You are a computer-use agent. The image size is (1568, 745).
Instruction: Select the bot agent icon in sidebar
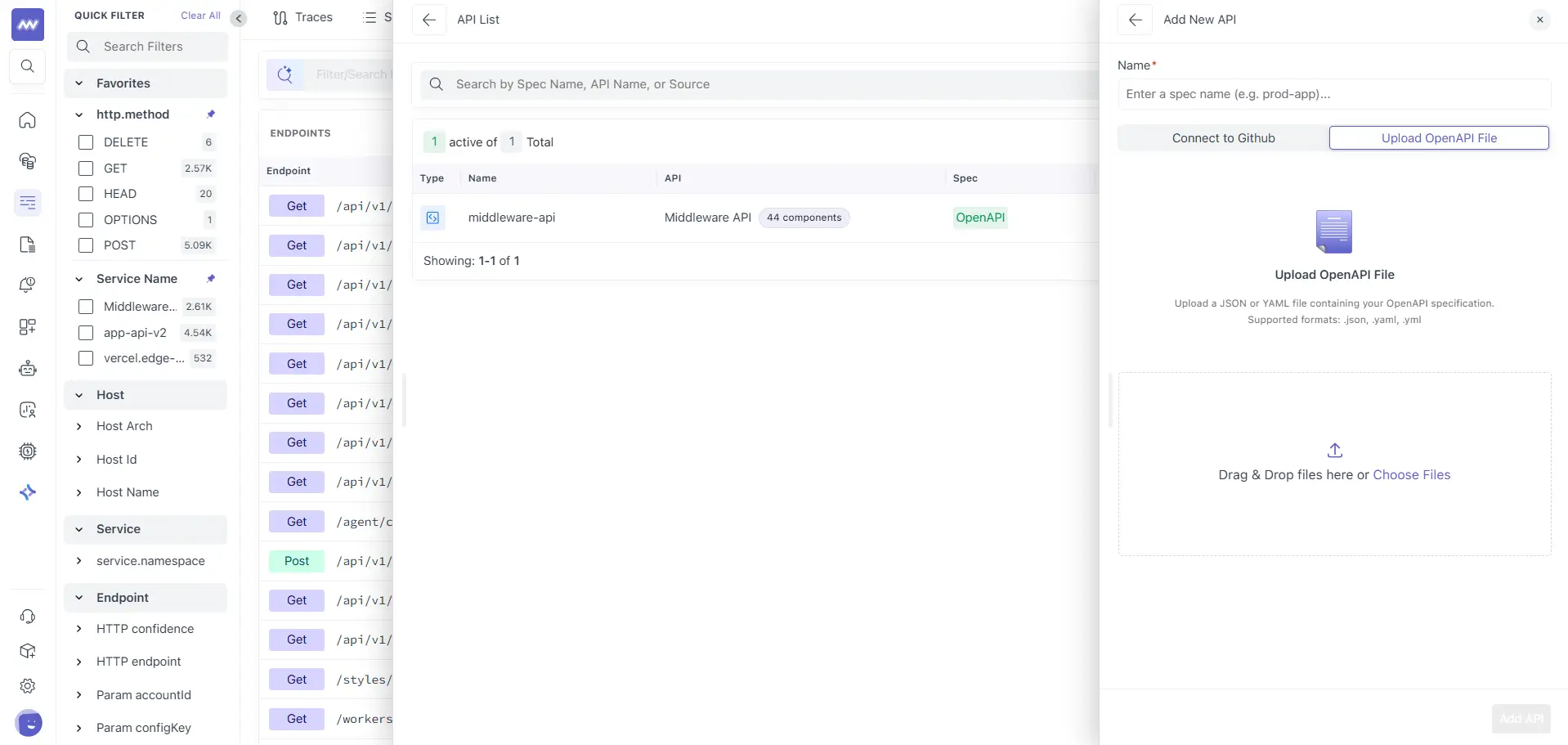[x=27, y=368]
